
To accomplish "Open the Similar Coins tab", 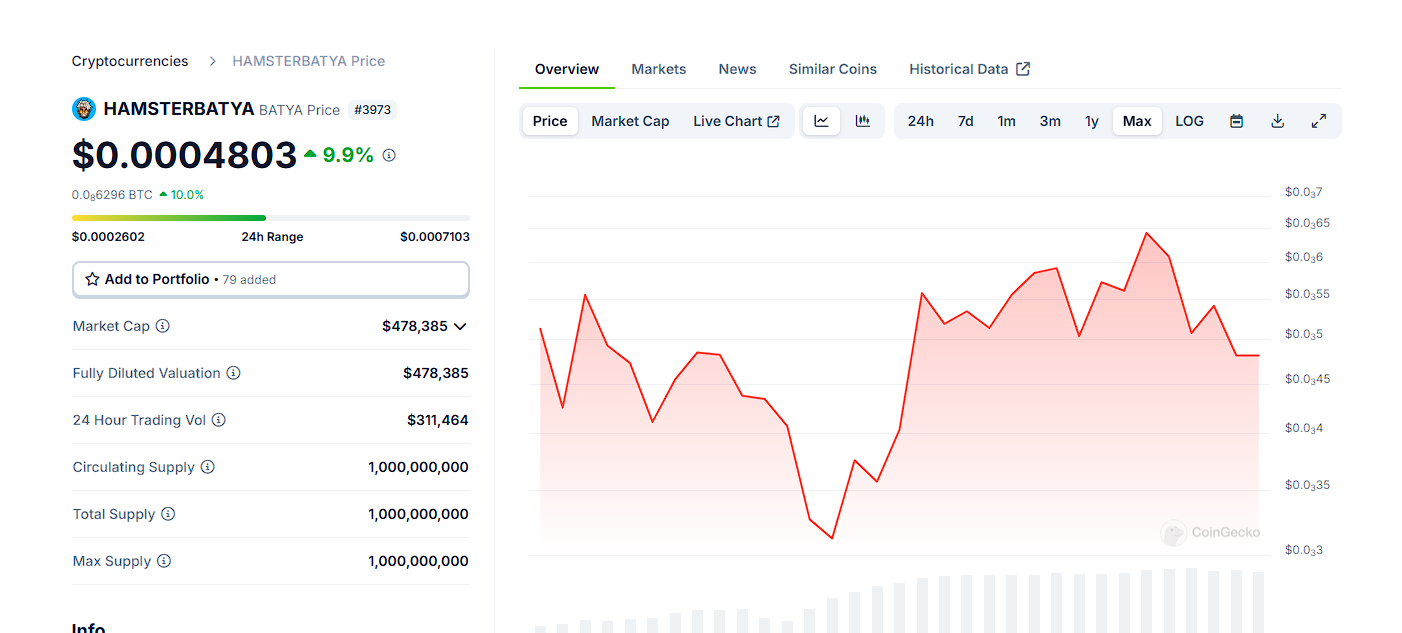I will point(832,69).
